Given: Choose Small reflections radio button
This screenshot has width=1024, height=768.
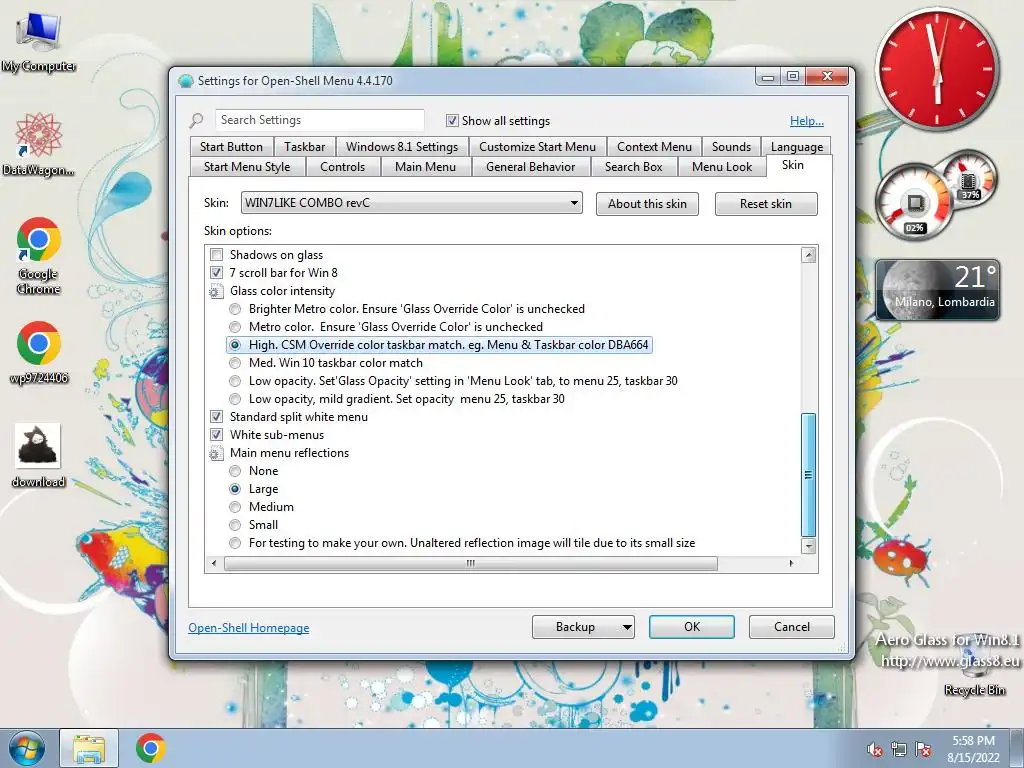Looking at the screenshot, I should (235, 525).
